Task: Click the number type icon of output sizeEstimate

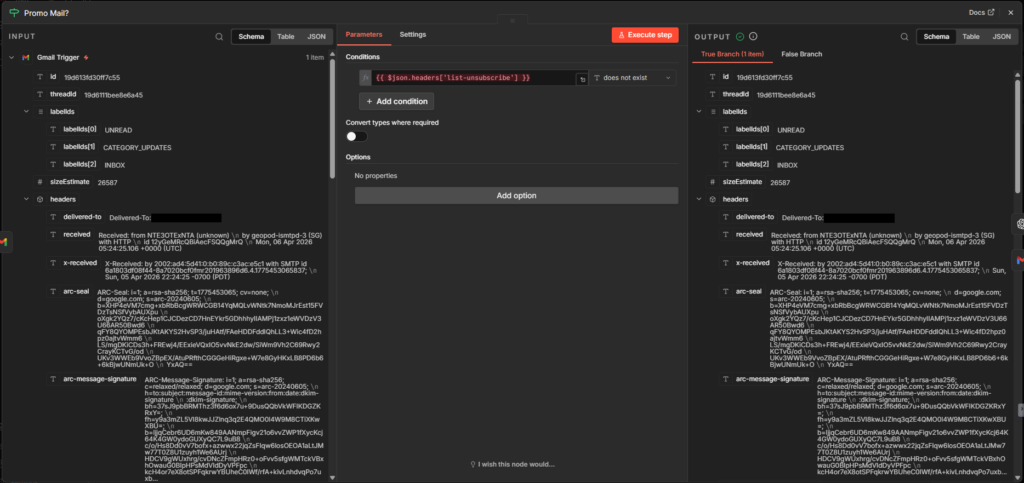Action: (x=712, y=182)
